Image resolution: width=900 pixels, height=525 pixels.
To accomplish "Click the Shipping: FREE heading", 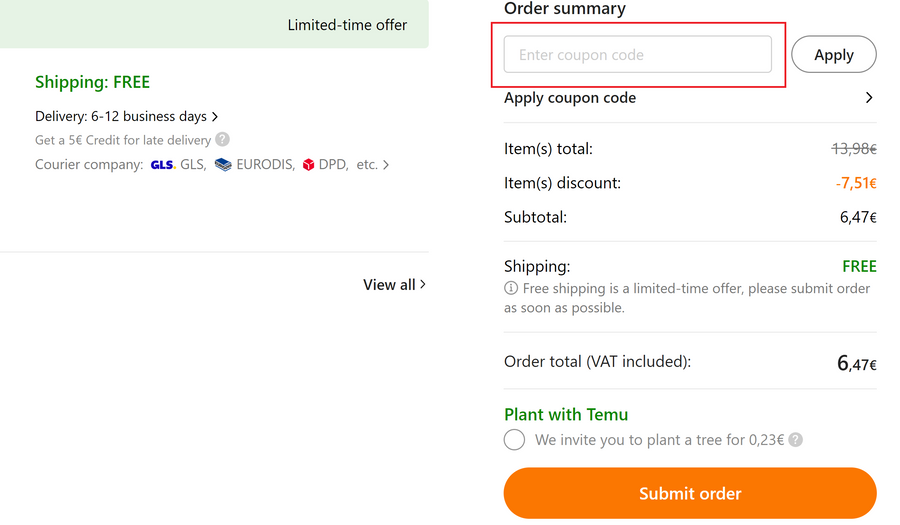I will pyautogui.click(x=92, y=82).
